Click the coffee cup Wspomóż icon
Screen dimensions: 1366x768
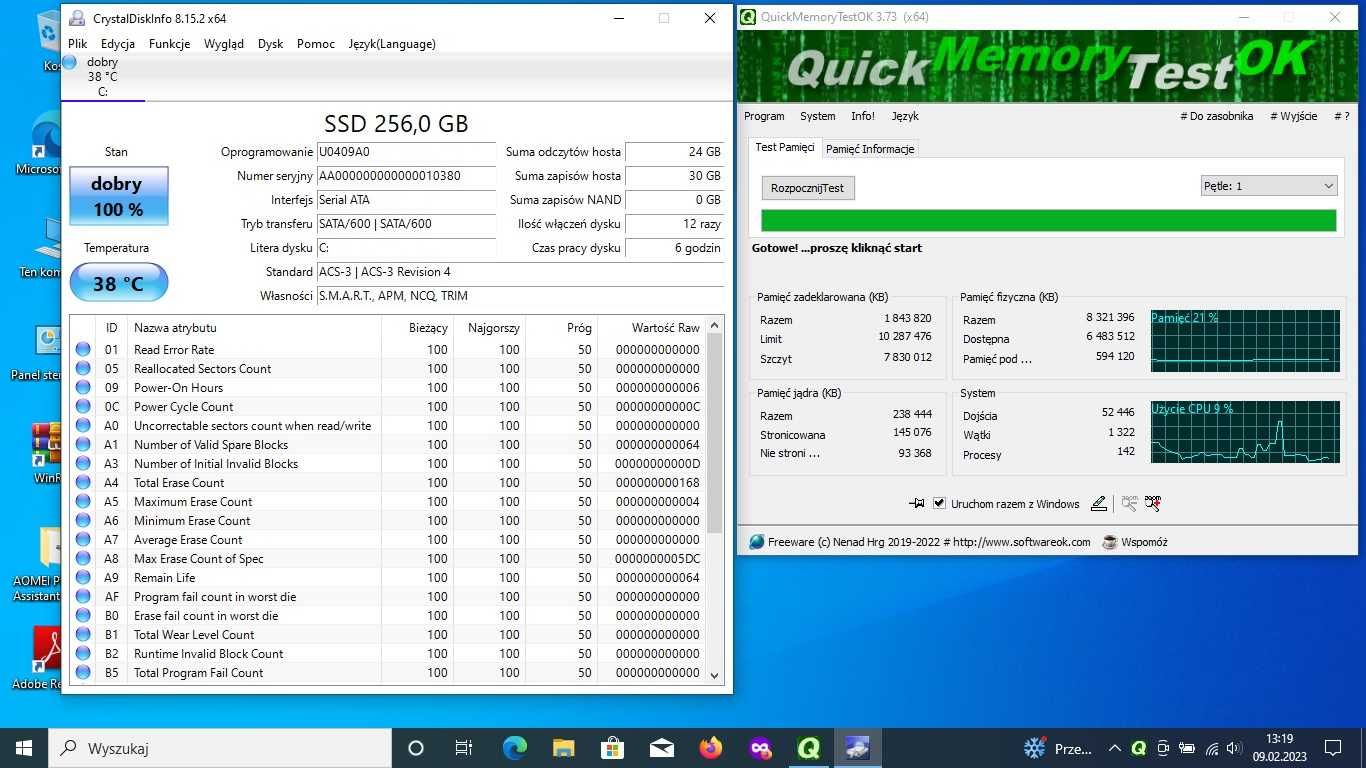(x=1109, y=542)
